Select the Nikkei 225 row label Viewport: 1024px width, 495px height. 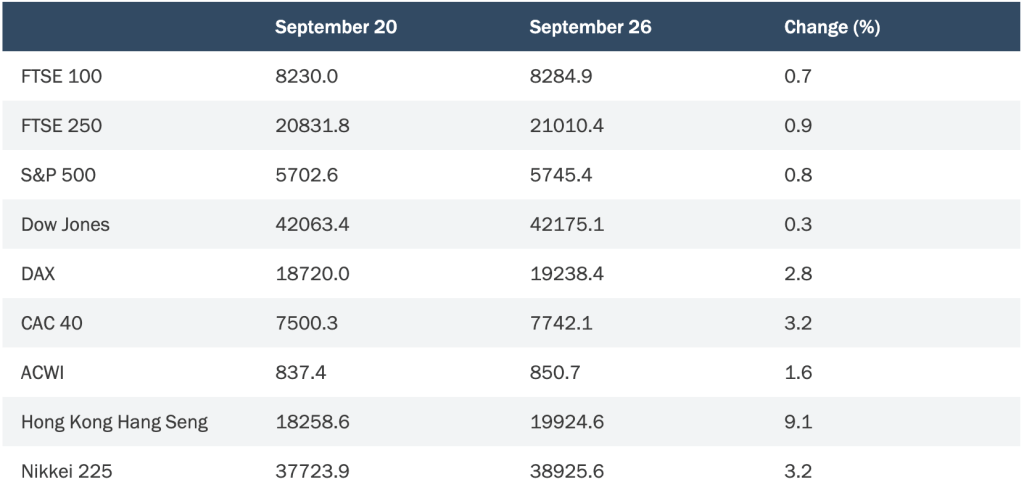(x=67, y=471)
